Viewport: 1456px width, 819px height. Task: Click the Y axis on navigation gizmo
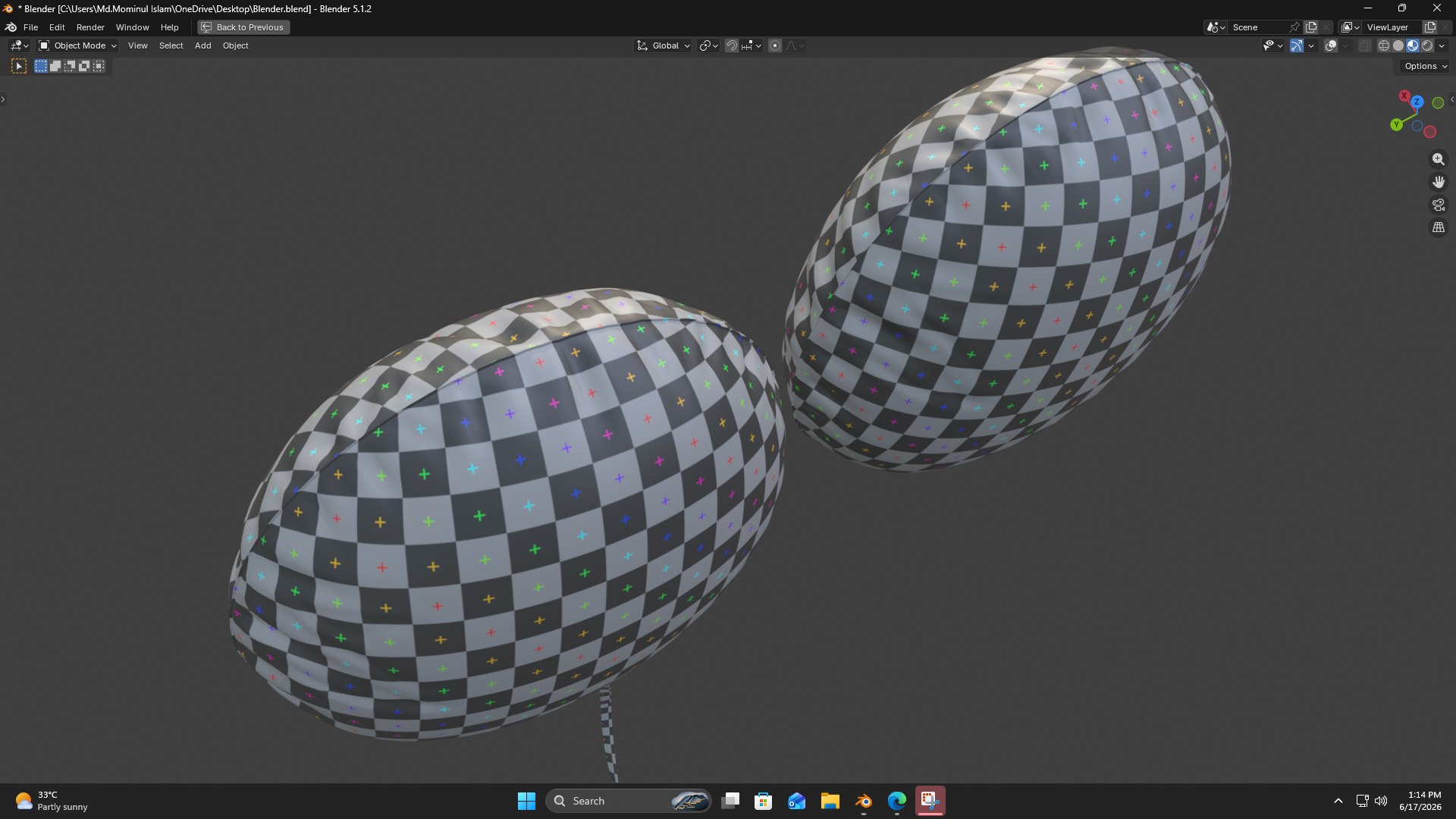tap(1396, 124)
